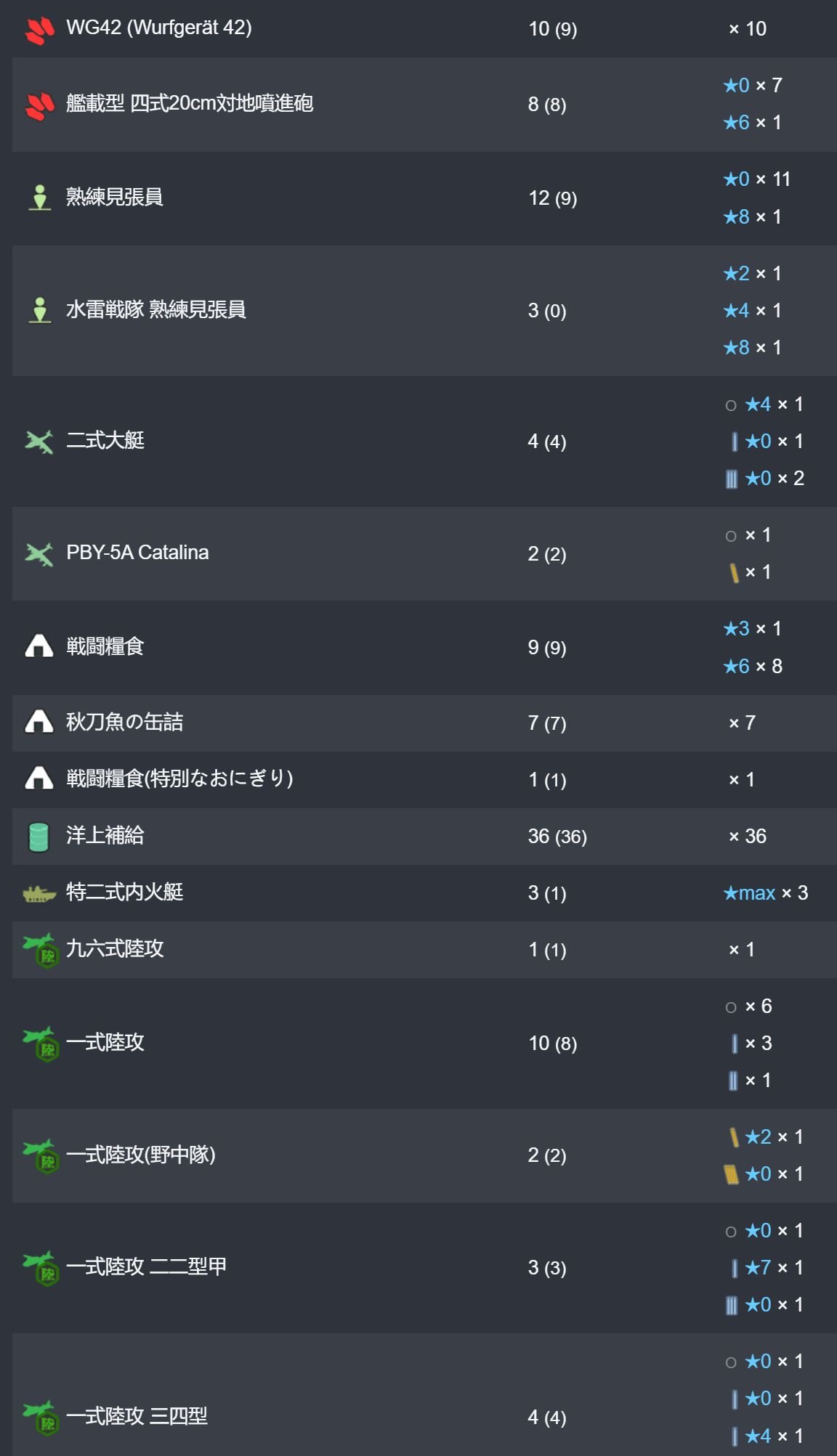Click the 一式陸攻 三四型 bomber icon

[41, 1417]
